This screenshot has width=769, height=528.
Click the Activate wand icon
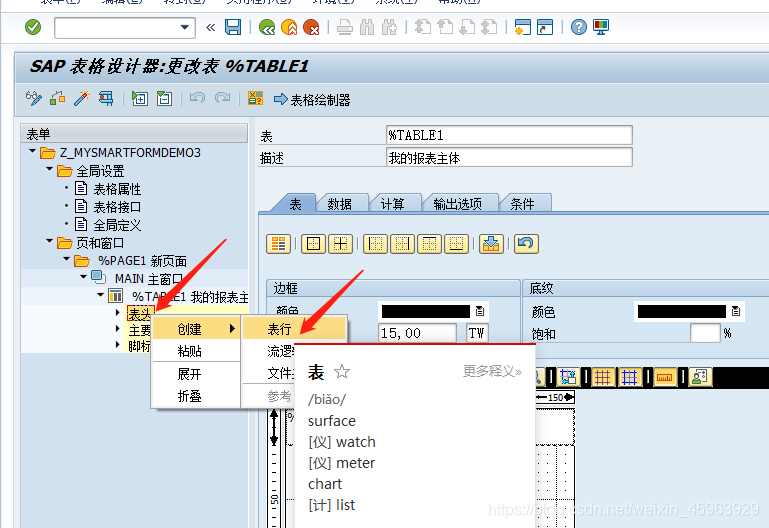[x=81, y=99]
